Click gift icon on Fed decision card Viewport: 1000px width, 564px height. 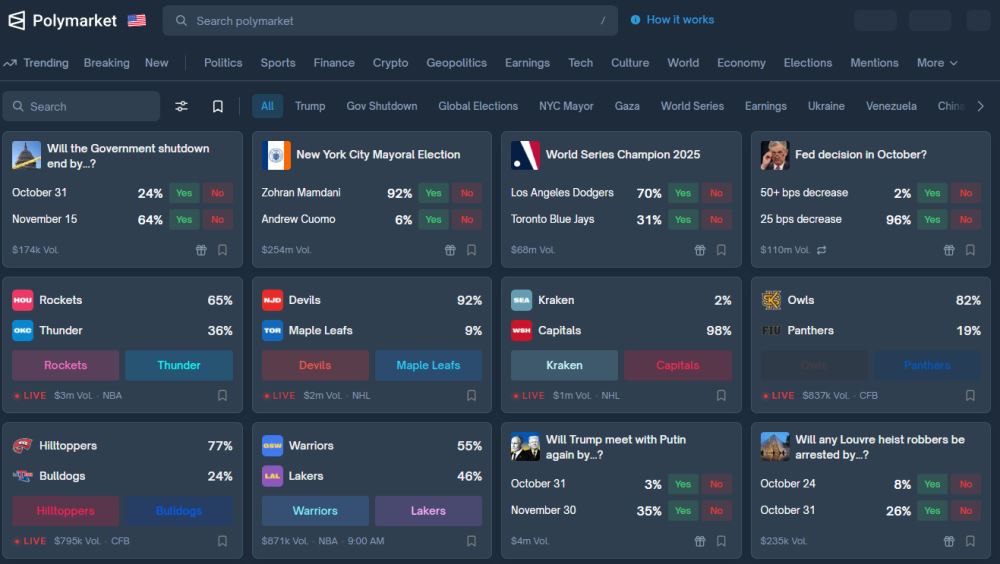tap(949, 250)
